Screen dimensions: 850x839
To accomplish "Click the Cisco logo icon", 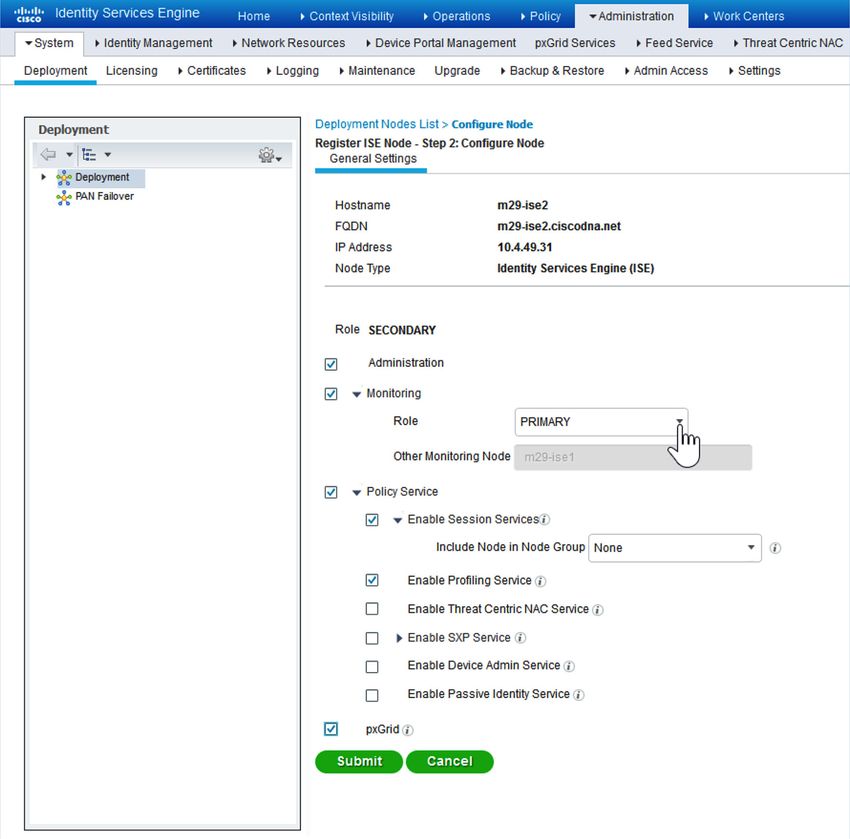I will point(29,14).
